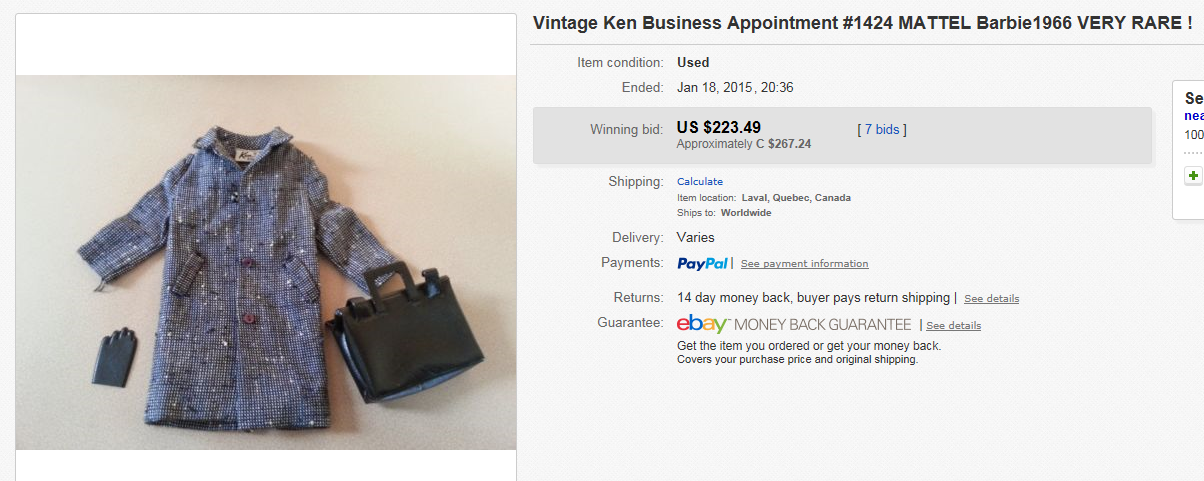
Task: Open See details link for Guarantee
Action: (953, 326)
